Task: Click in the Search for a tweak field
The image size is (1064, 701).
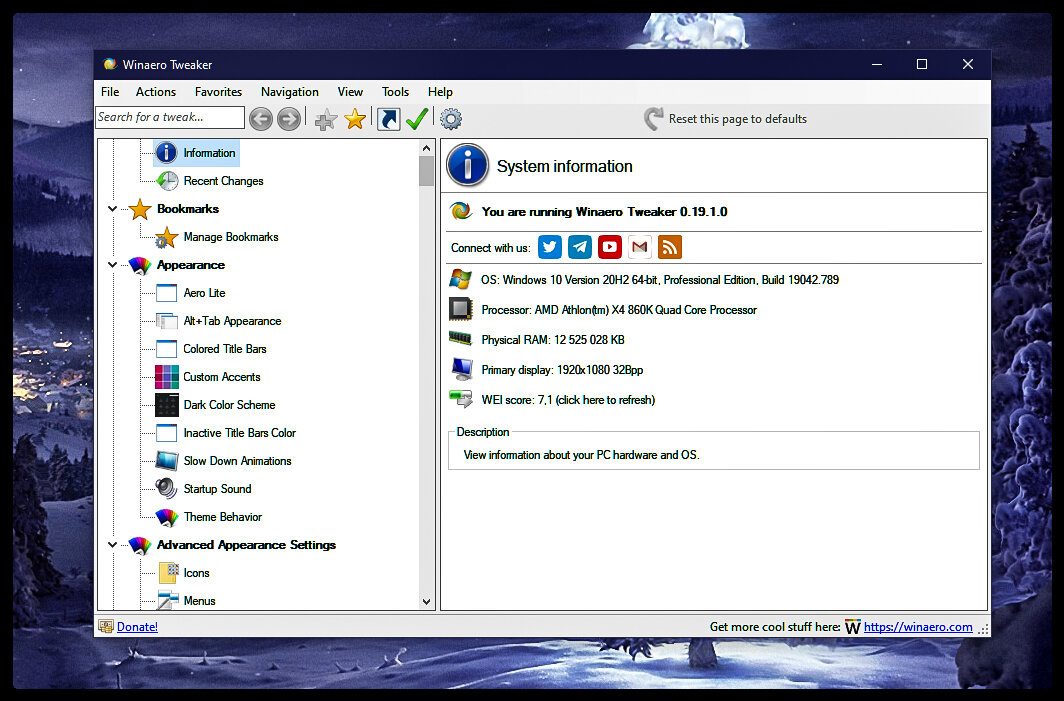Action: [170, 117]
